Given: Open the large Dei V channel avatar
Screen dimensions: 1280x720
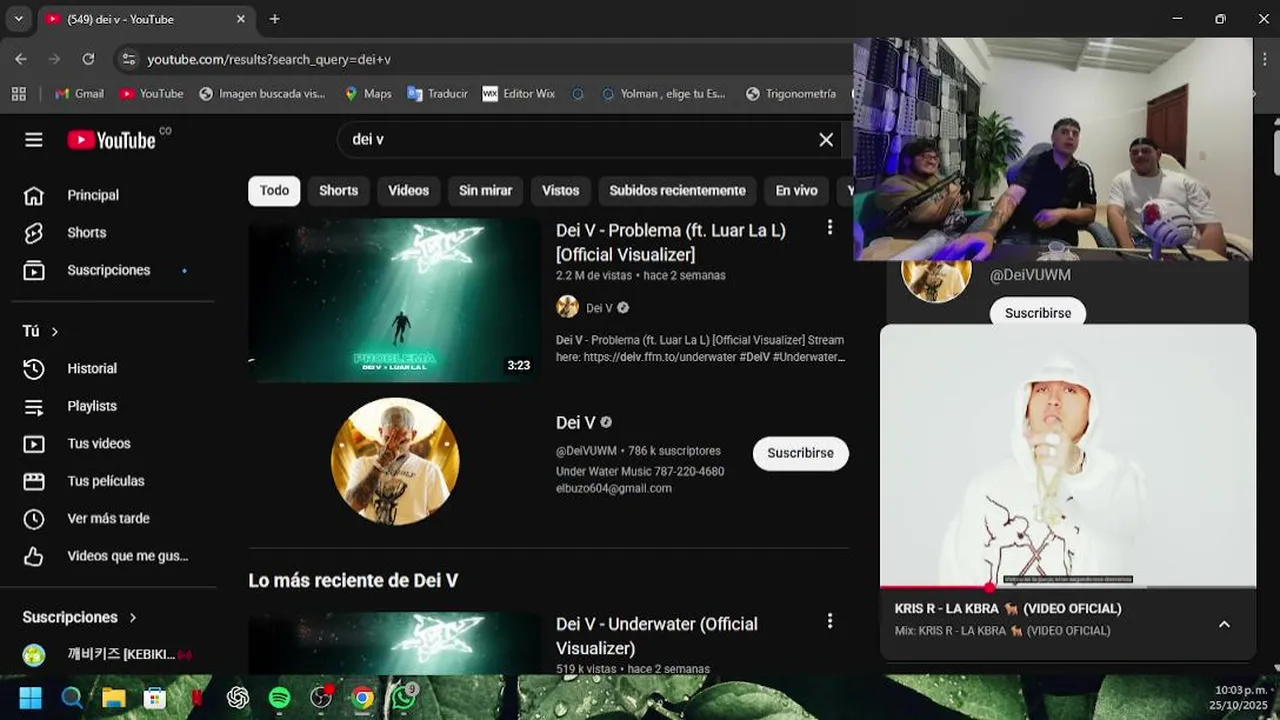Looking at the screenshot, I should pos(395,461).
